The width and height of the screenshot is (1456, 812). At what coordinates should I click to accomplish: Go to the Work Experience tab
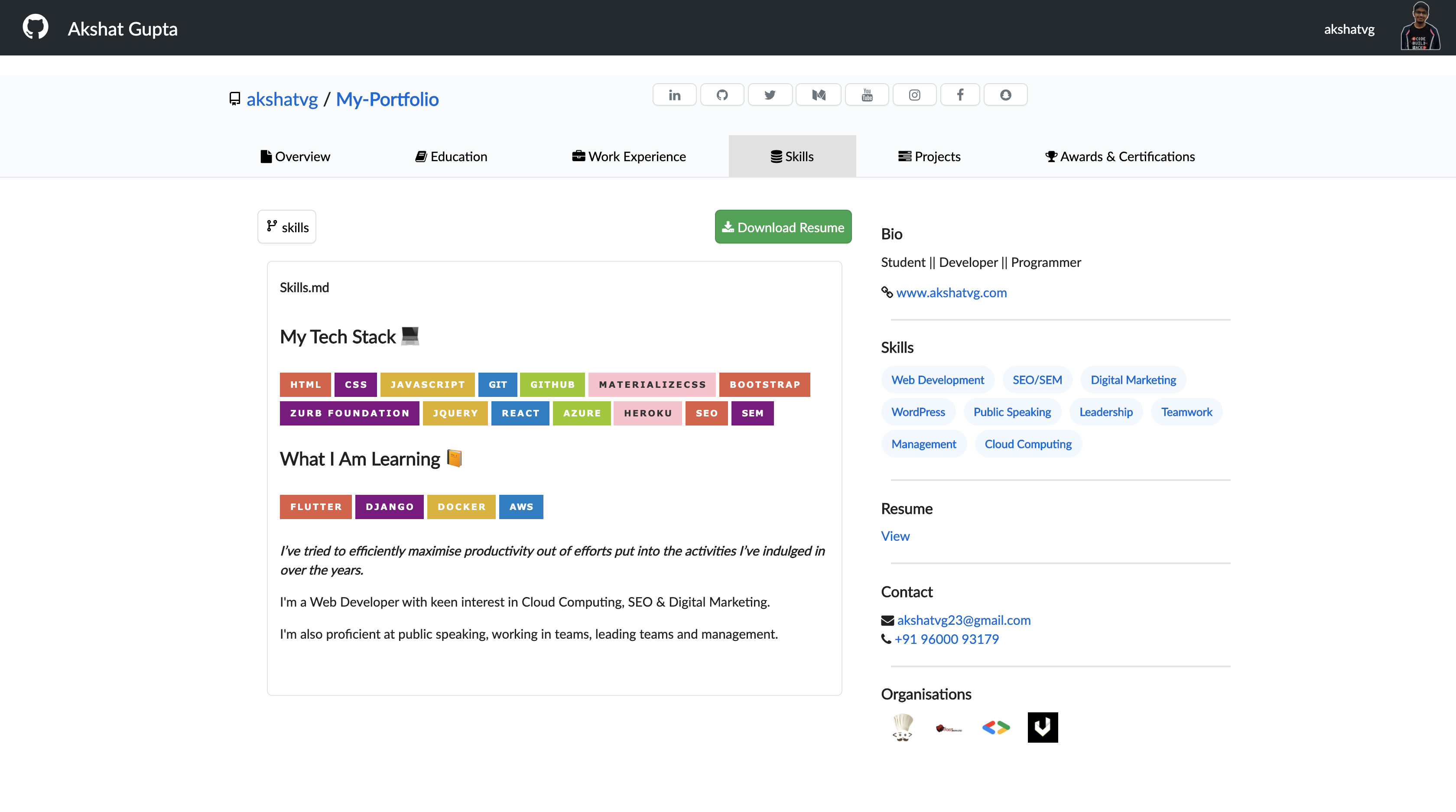(x=629, y=156)
